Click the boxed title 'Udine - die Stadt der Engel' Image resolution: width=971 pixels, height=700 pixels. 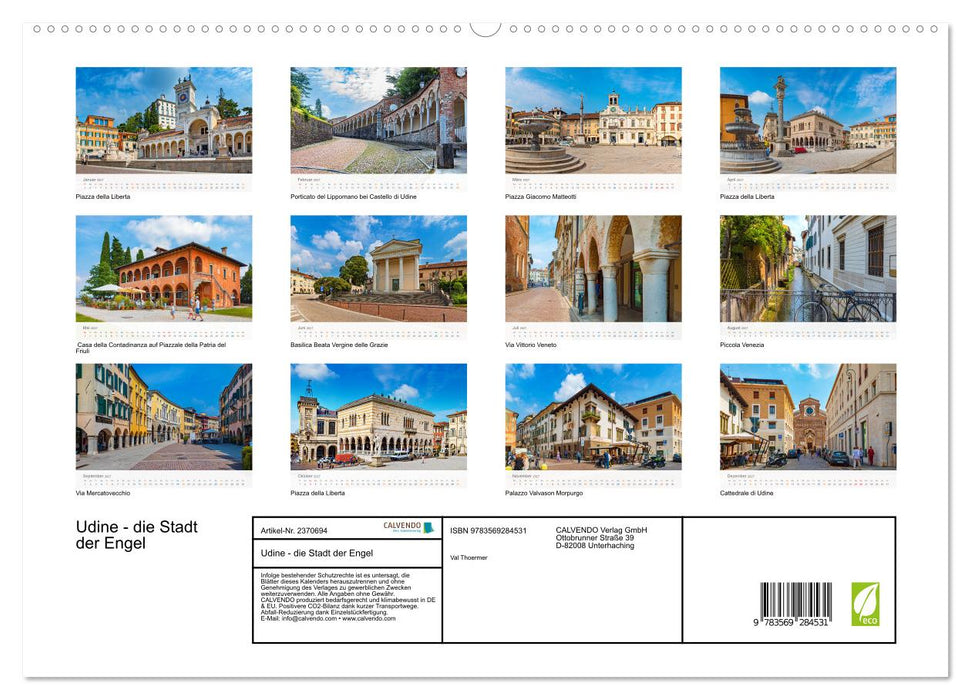(x=317, y=553)
